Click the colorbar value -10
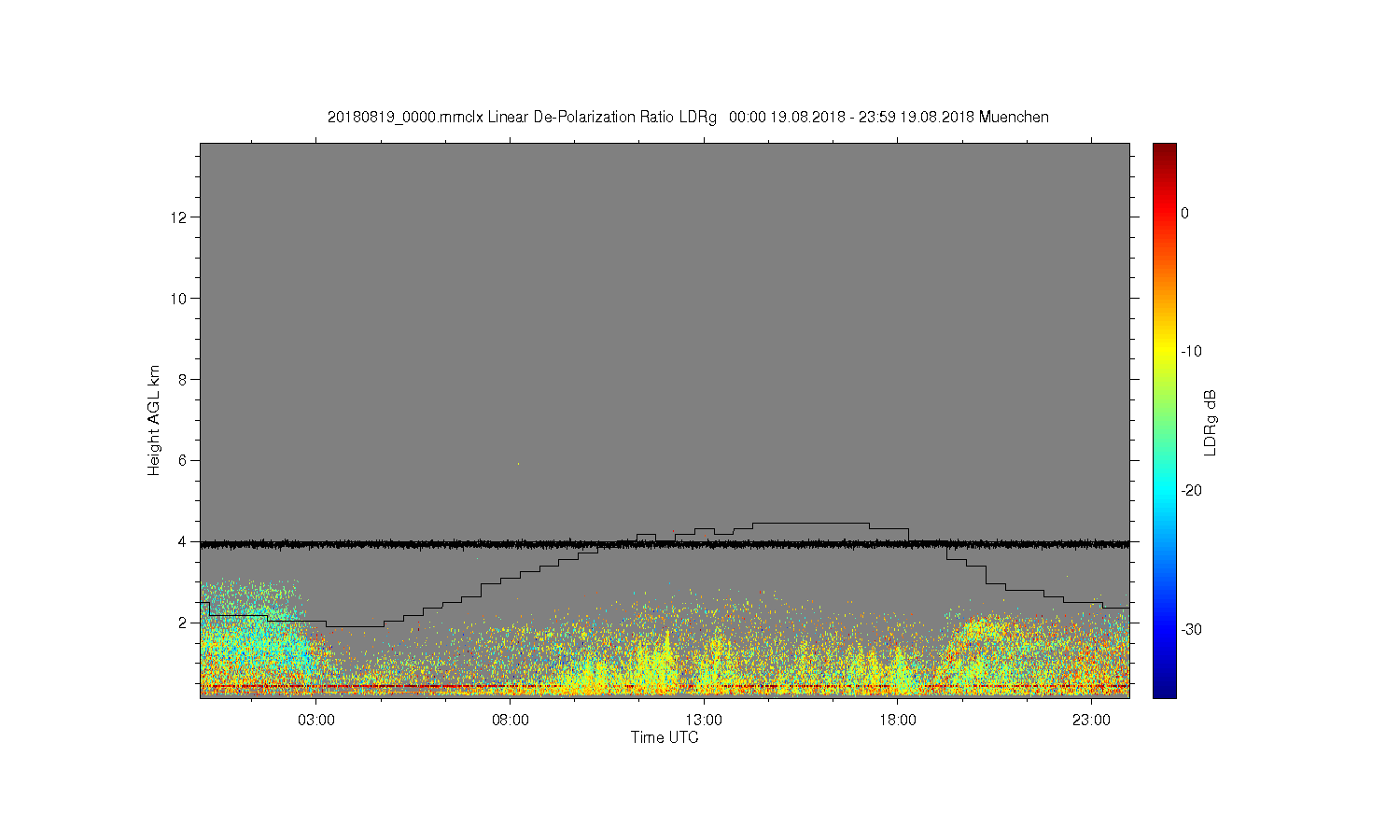This screenshot has height=840, width=1400. (1191, 352)
